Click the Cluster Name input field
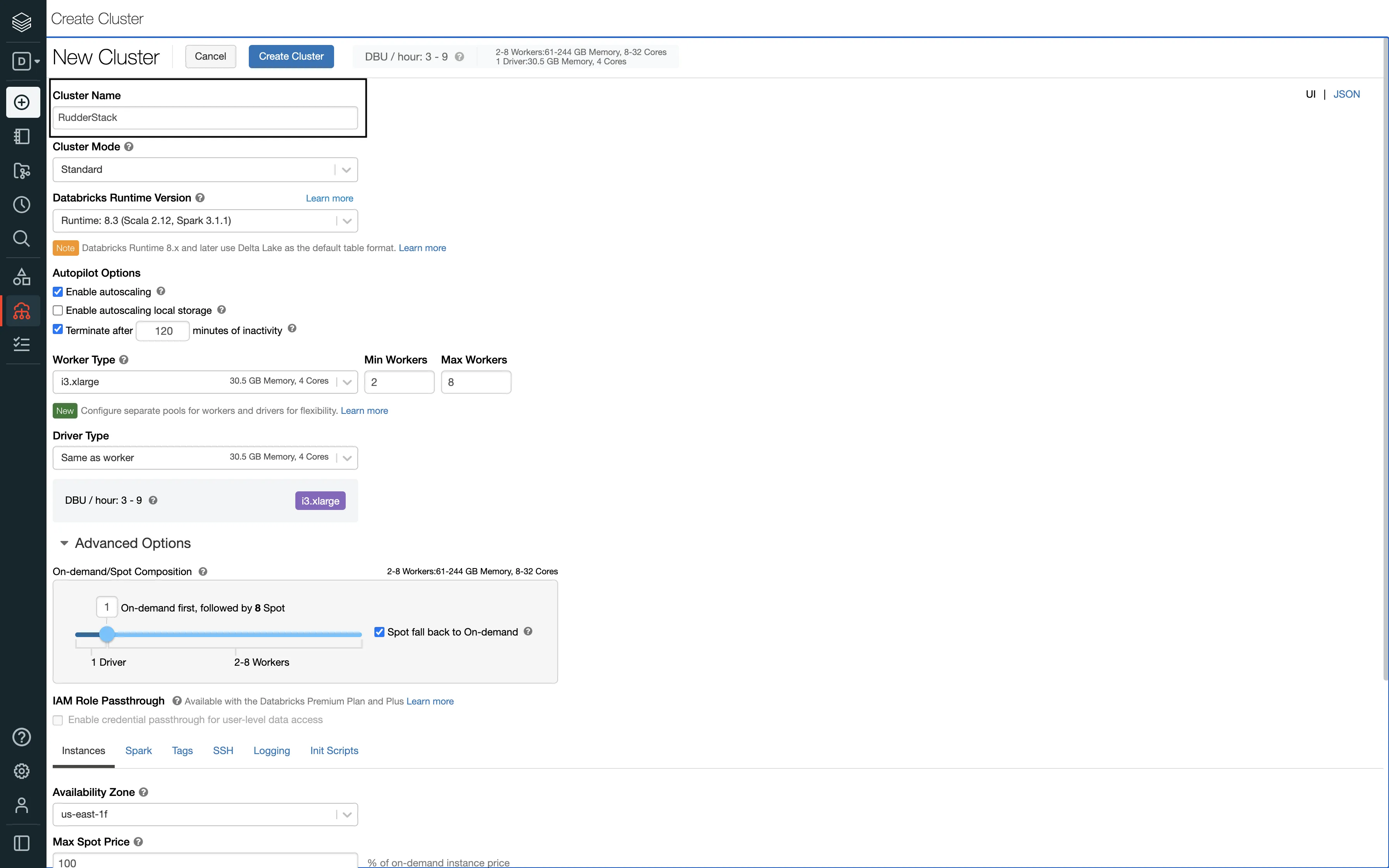This screenshot has width=1389, height=868. coord(205,118)
